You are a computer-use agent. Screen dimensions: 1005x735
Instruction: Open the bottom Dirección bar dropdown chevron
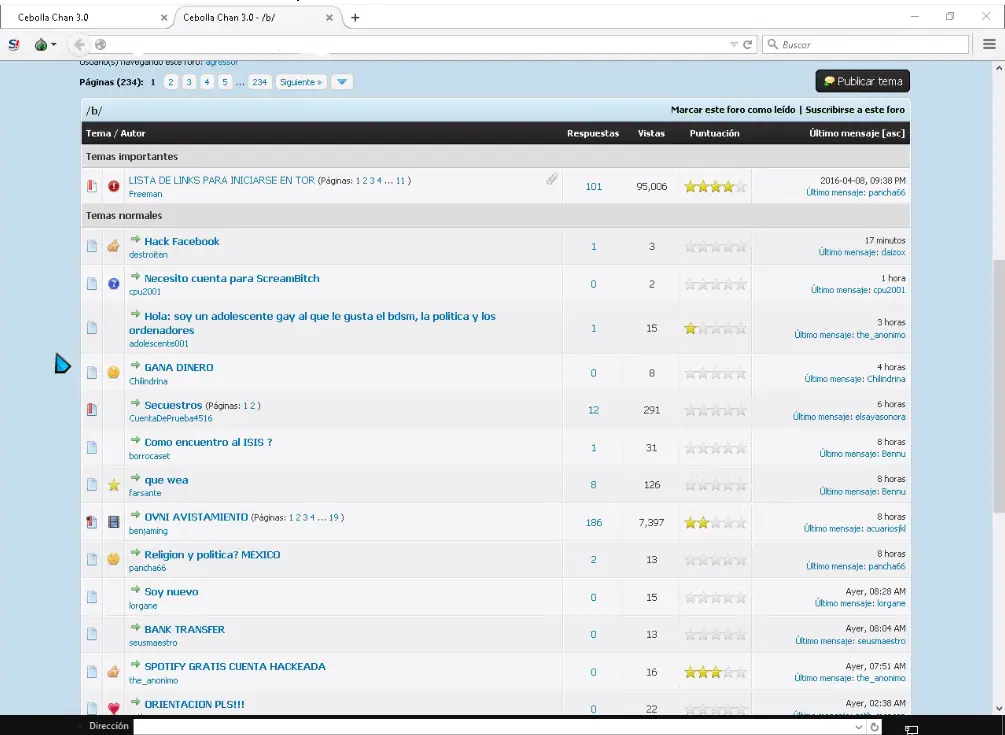[x=858, y=727]
